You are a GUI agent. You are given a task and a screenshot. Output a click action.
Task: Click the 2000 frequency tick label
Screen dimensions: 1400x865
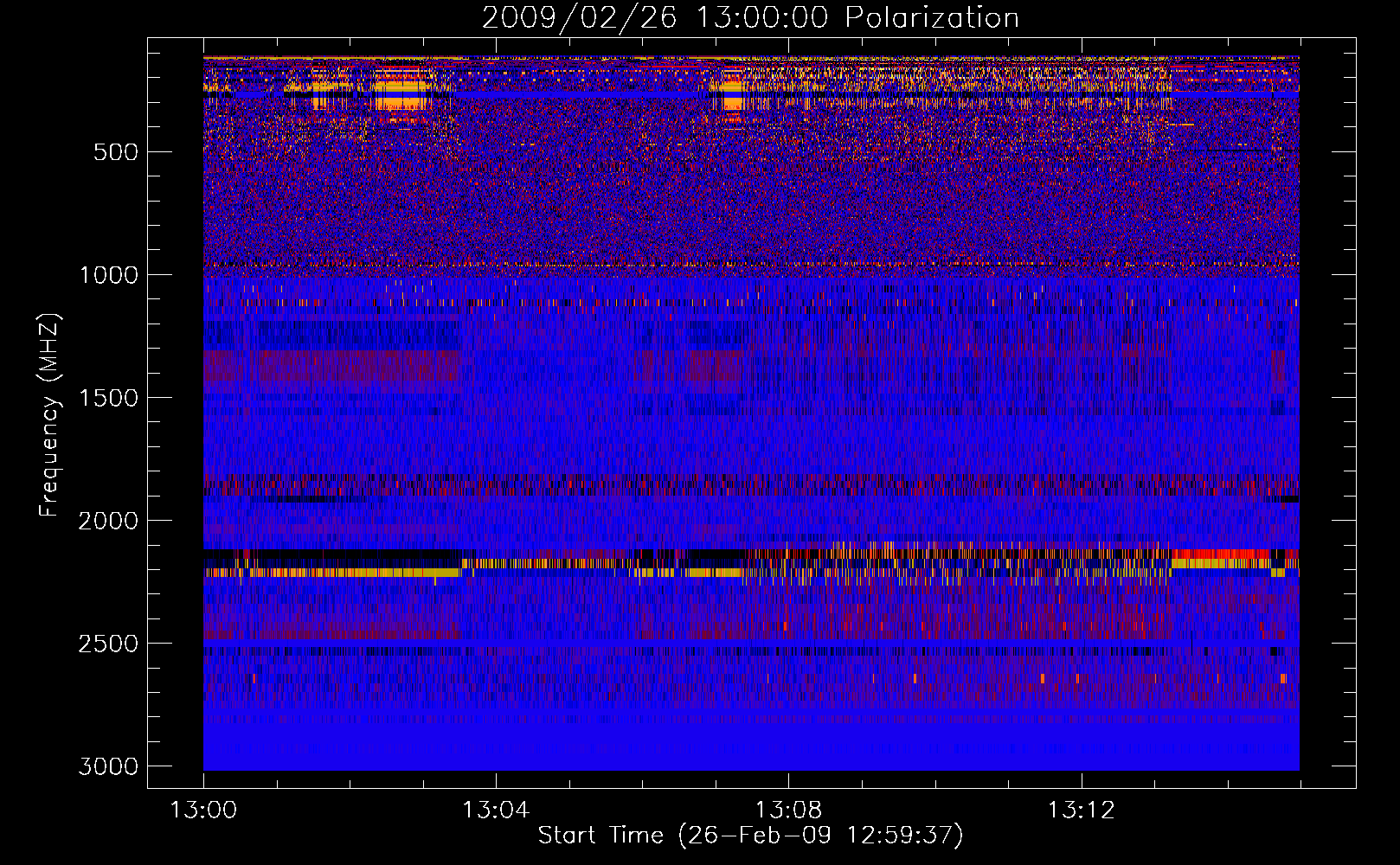click(x=108, y=521)
